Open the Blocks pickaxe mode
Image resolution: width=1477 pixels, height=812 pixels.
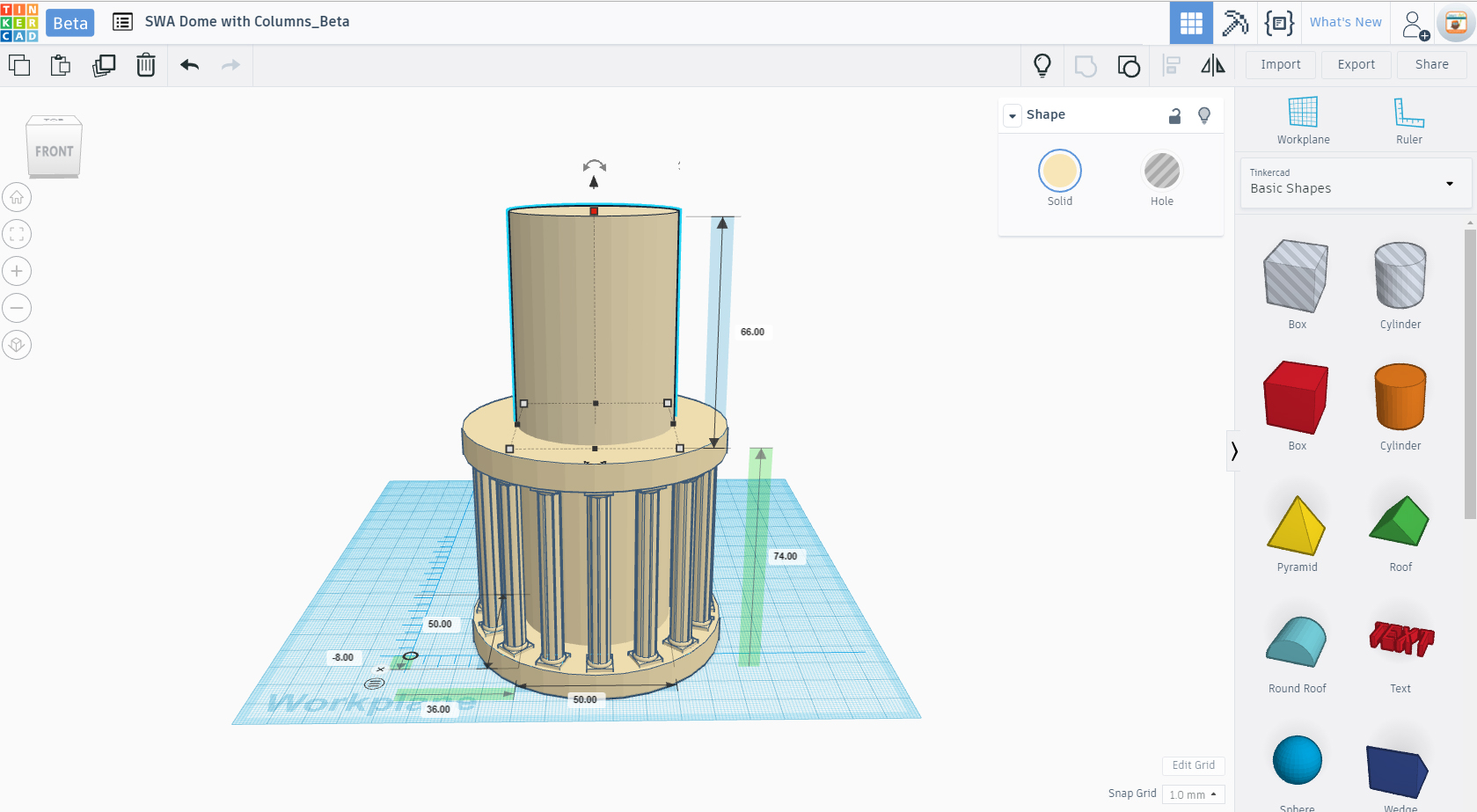pyautogui.click(x=1235, y=23)
